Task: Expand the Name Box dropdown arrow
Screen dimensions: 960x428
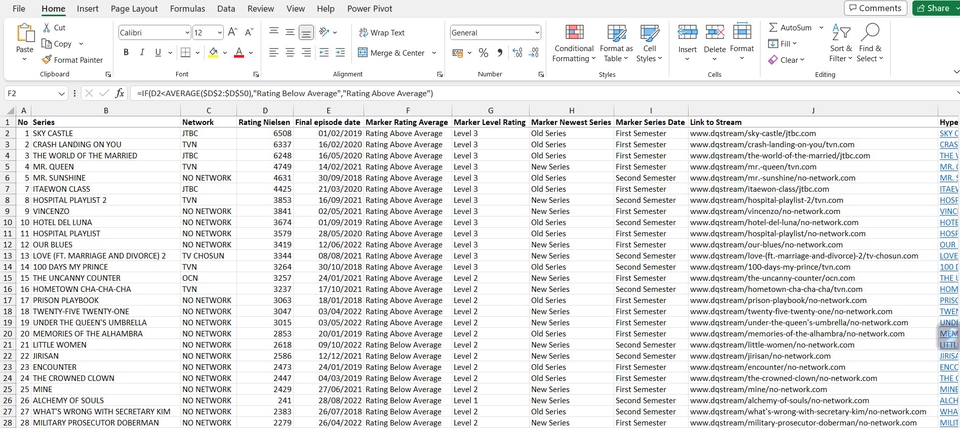Action: (x=61, y=94)
